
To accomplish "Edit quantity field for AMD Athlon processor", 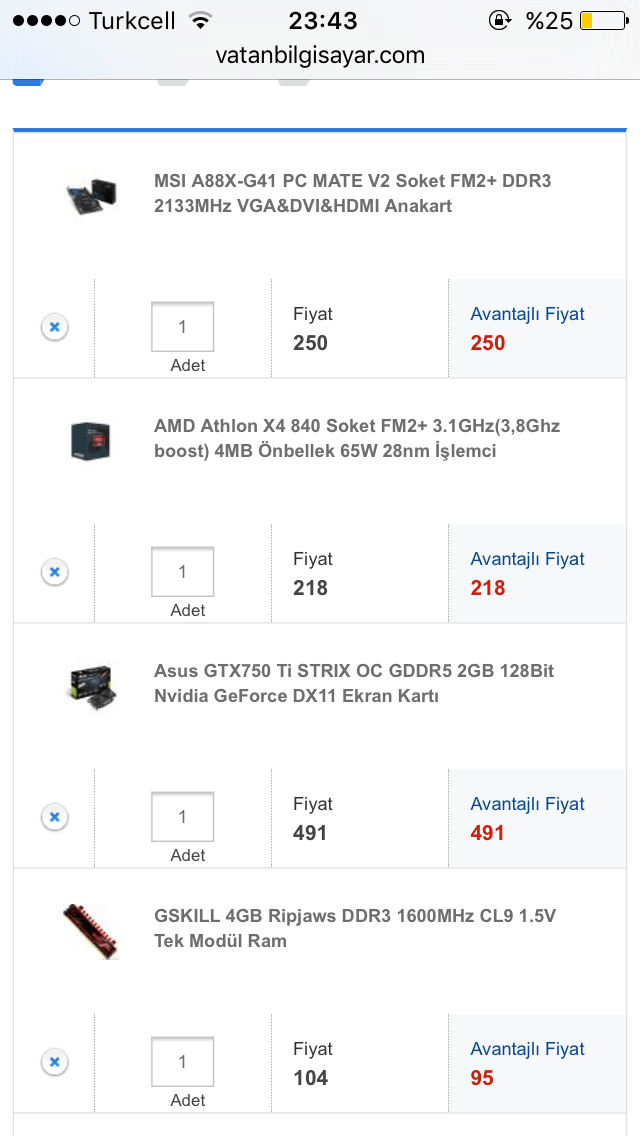I will tap(182, 572).
